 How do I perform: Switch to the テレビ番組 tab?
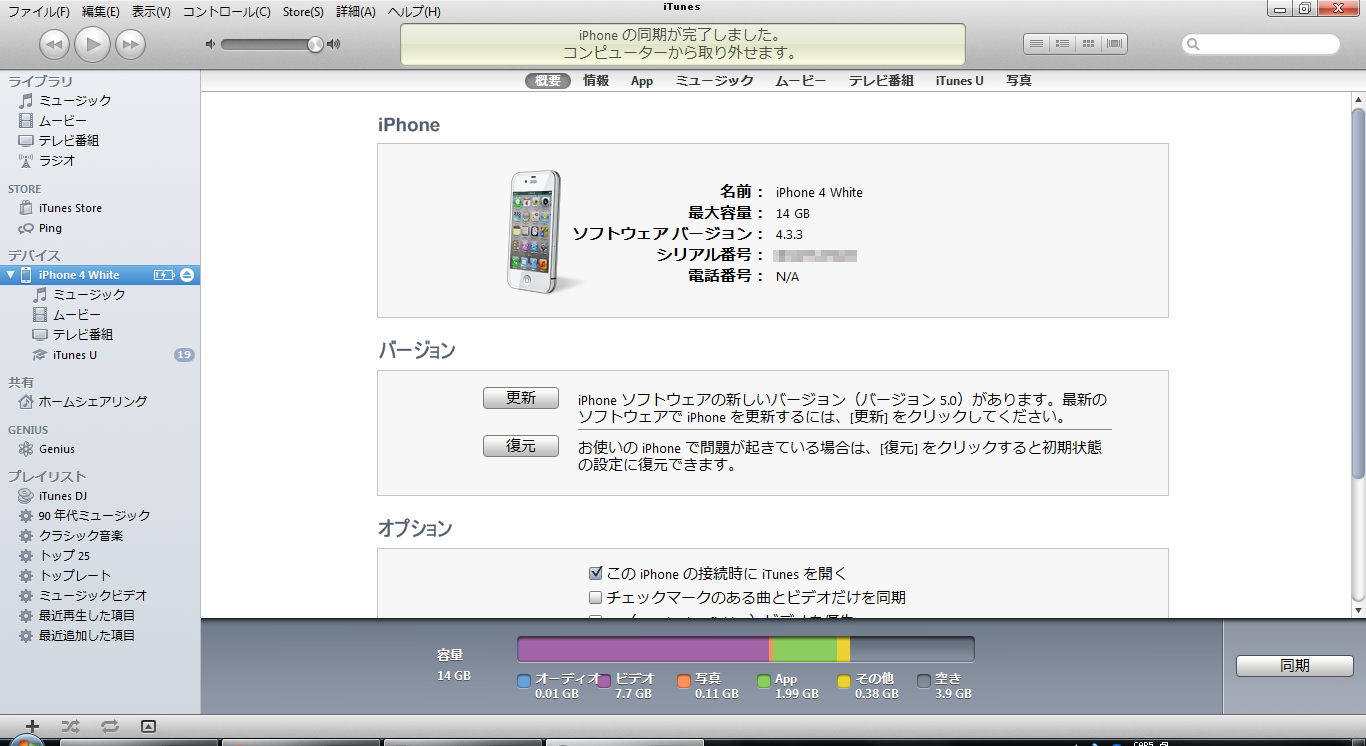coord(881,81)
